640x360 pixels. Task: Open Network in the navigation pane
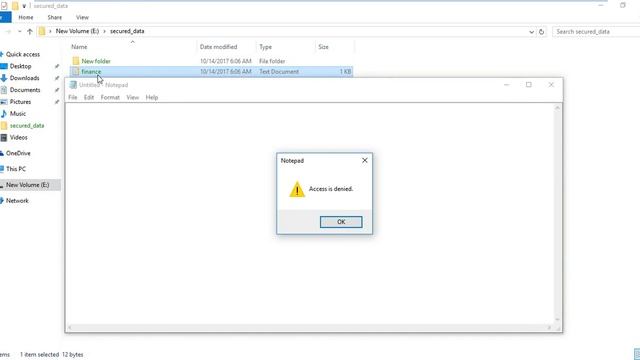click(17, 201)
